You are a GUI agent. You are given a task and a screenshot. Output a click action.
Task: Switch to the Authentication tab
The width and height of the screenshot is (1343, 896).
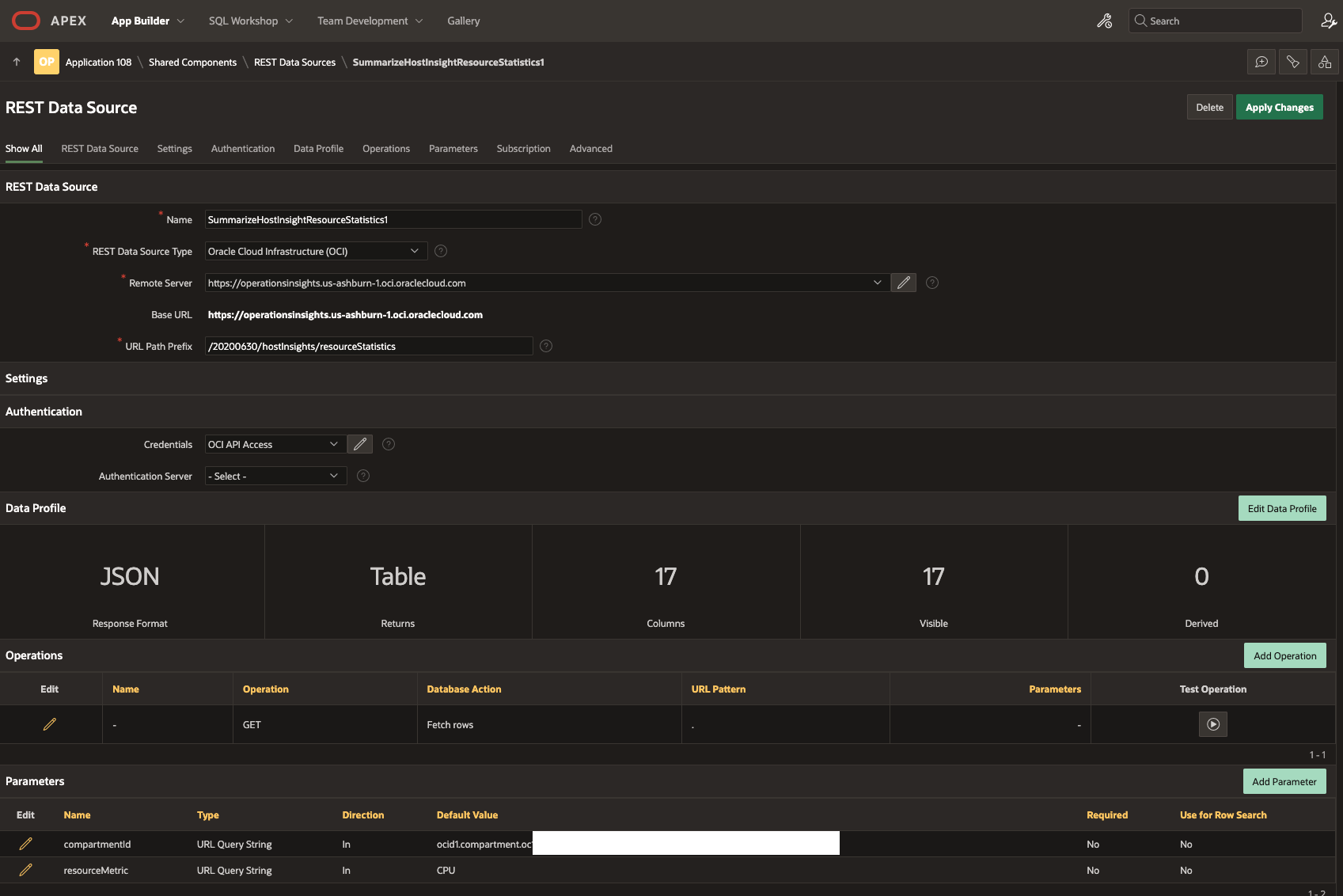243,148
